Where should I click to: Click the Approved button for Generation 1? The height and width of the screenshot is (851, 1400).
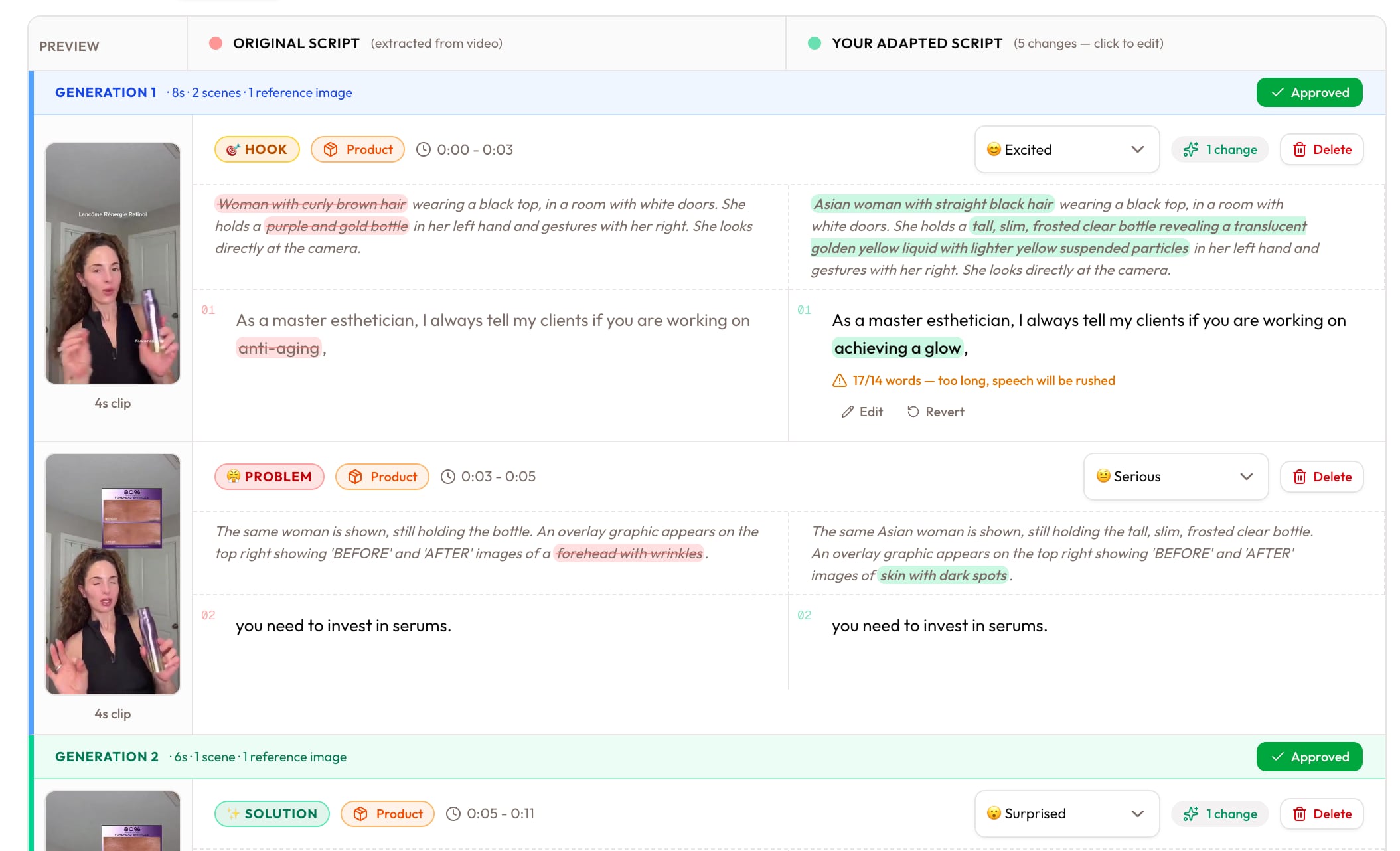click(x=1309, y=92)
